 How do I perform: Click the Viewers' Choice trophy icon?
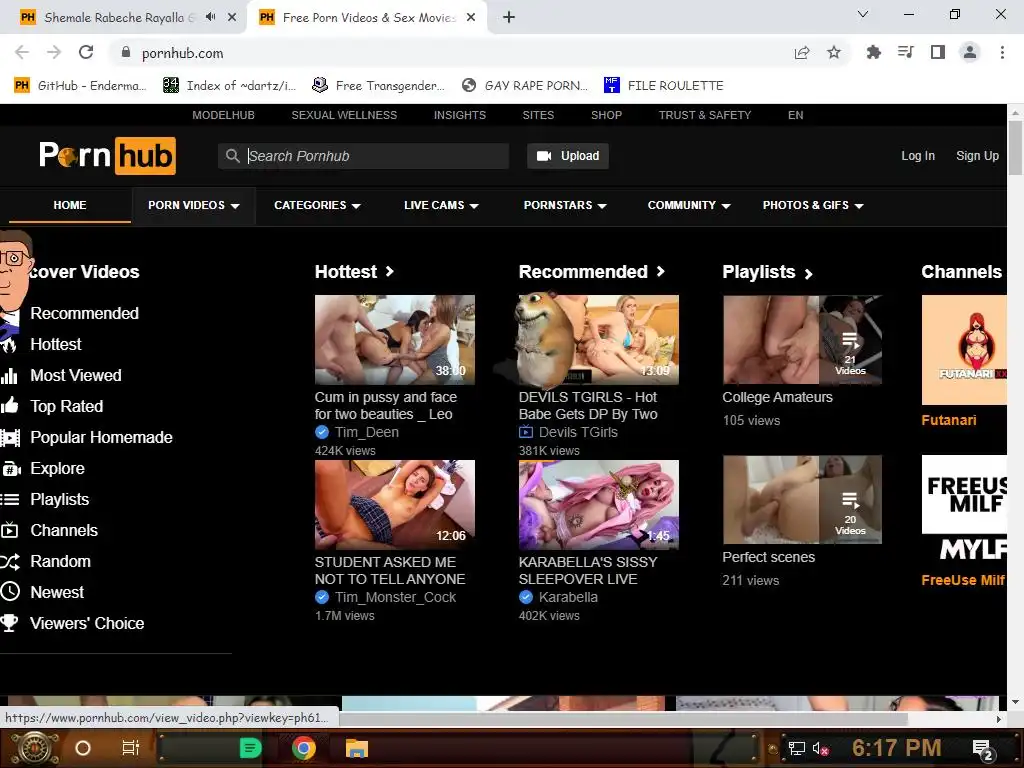pos(9,623)
